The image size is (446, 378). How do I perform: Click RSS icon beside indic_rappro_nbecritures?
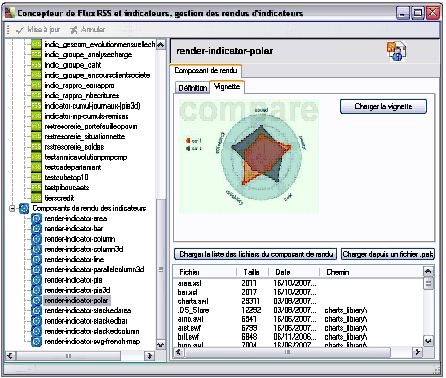coord(36,96)
